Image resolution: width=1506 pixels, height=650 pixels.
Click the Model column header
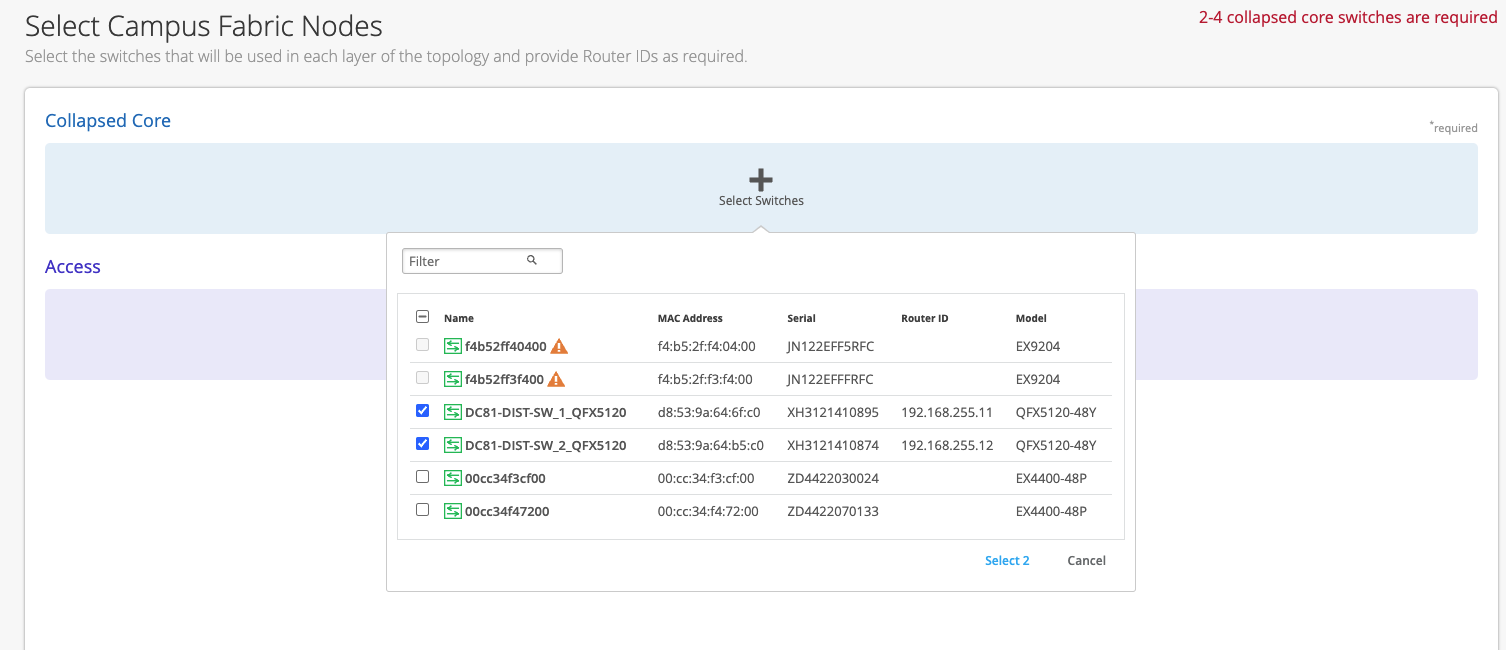[1031, 318]
